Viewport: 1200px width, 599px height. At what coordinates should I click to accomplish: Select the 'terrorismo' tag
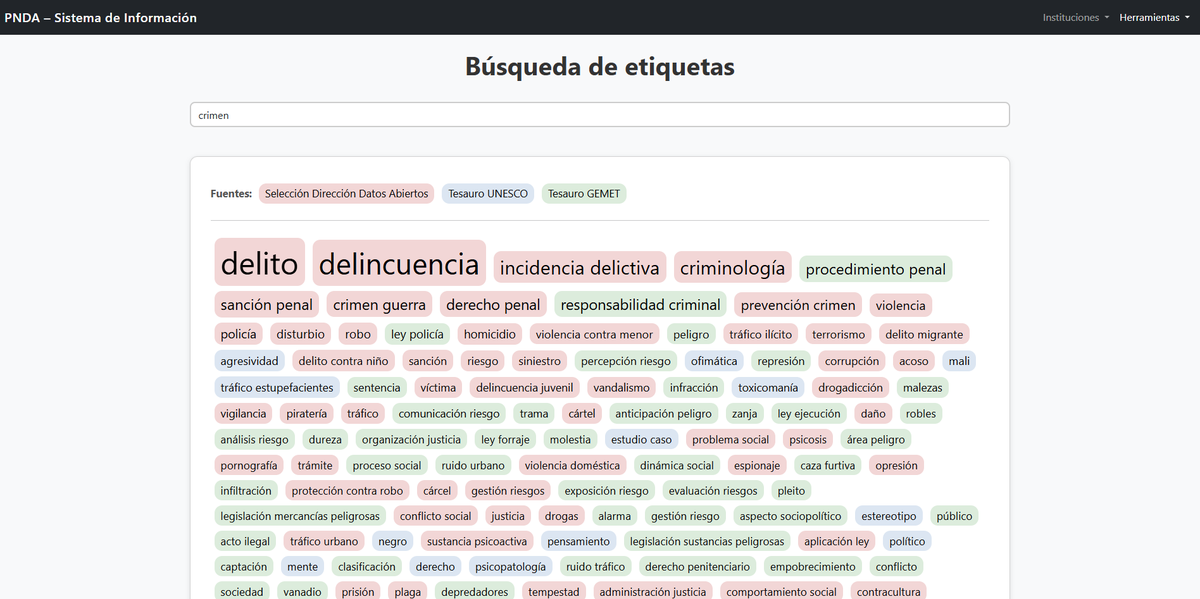[839, 334]
